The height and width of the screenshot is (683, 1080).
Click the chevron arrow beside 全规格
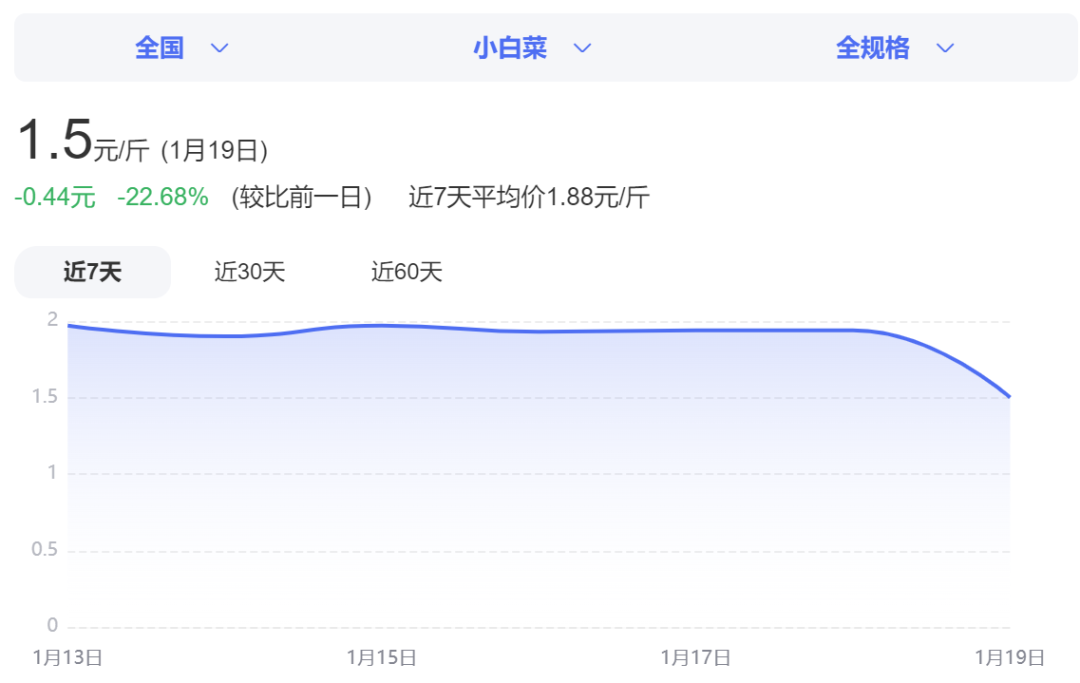(x=945, y=48)
